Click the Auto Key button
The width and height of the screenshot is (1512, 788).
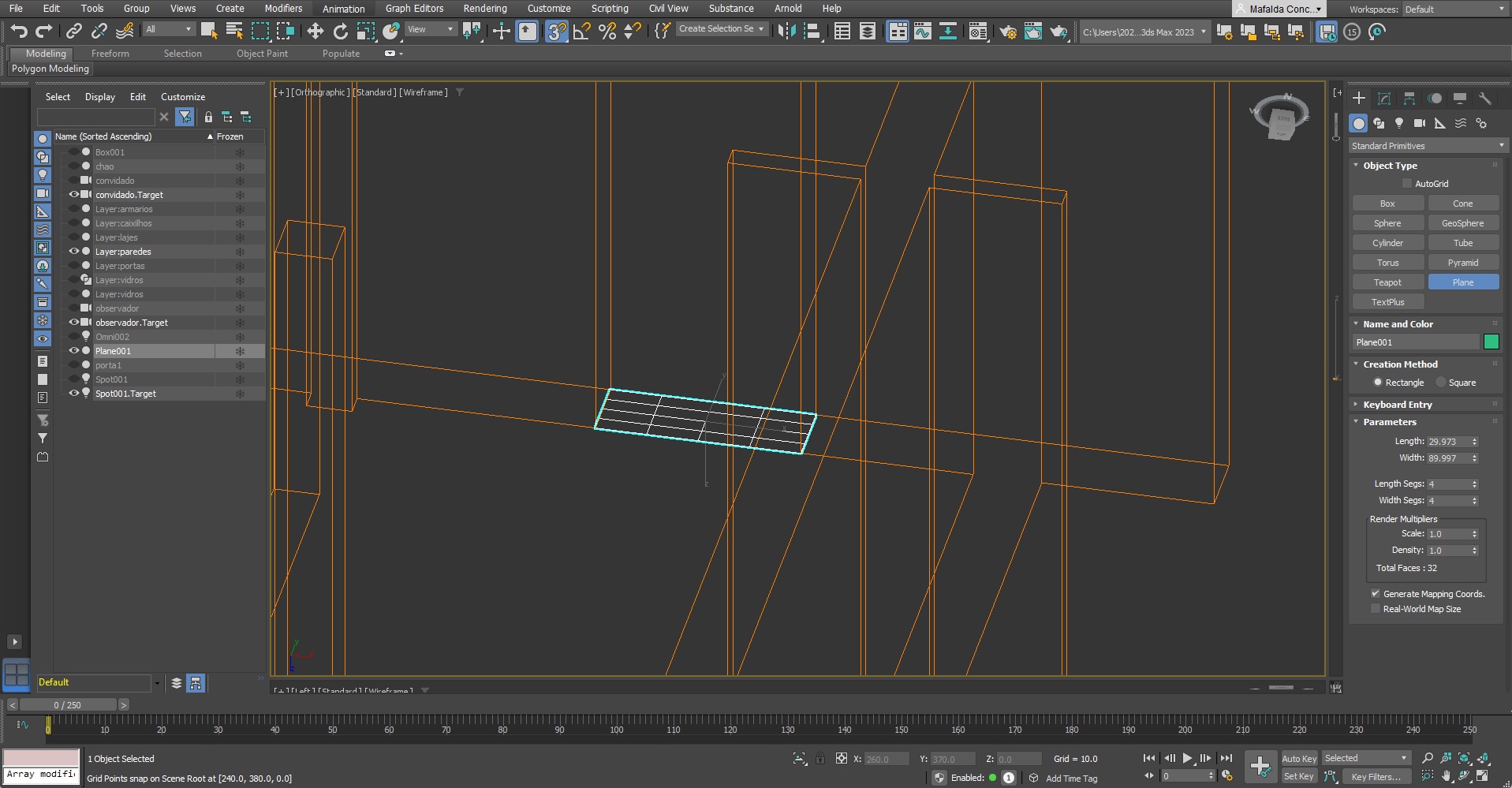click(x=1298, y=759)
